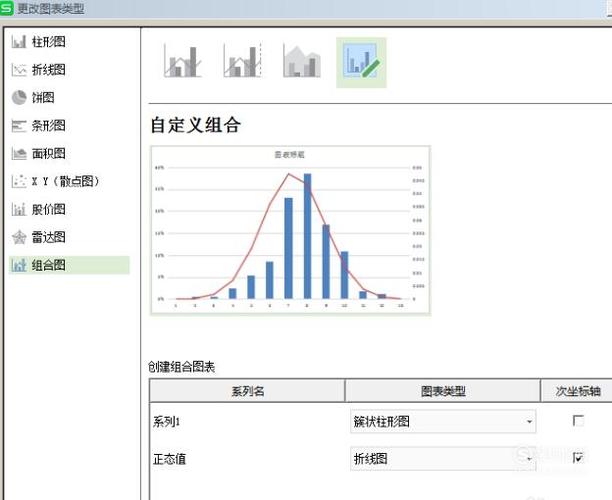The image size is (612, 500).
Task: Click the column chart icon beside 柱形图
Action: 19,41
